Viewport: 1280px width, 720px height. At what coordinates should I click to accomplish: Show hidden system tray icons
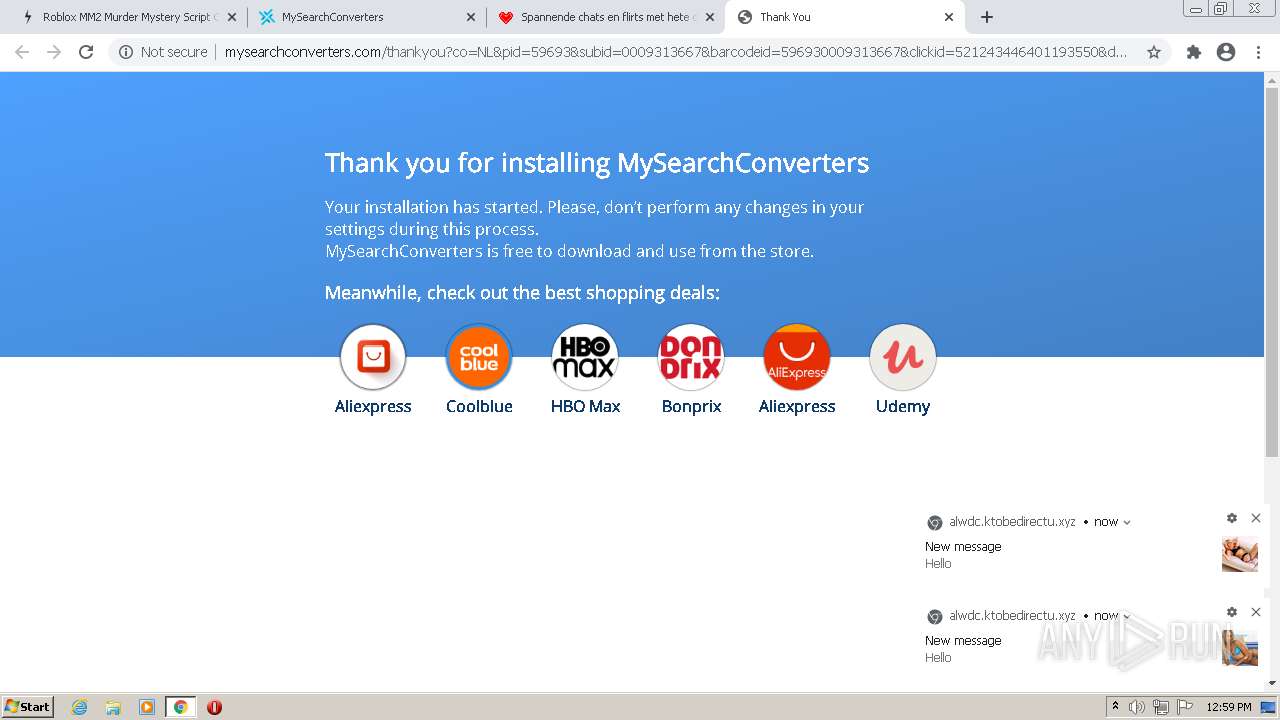click(x=1115, y=707)
